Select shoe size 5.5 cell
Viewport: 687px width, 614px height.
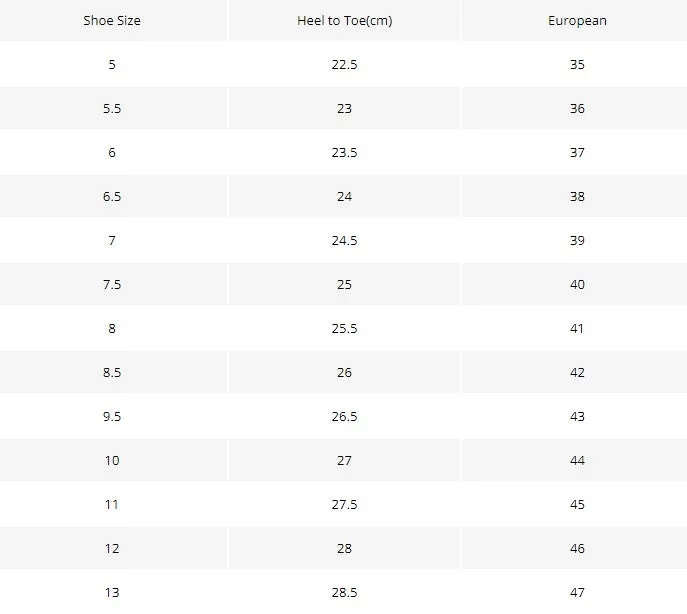coord(112,109)
